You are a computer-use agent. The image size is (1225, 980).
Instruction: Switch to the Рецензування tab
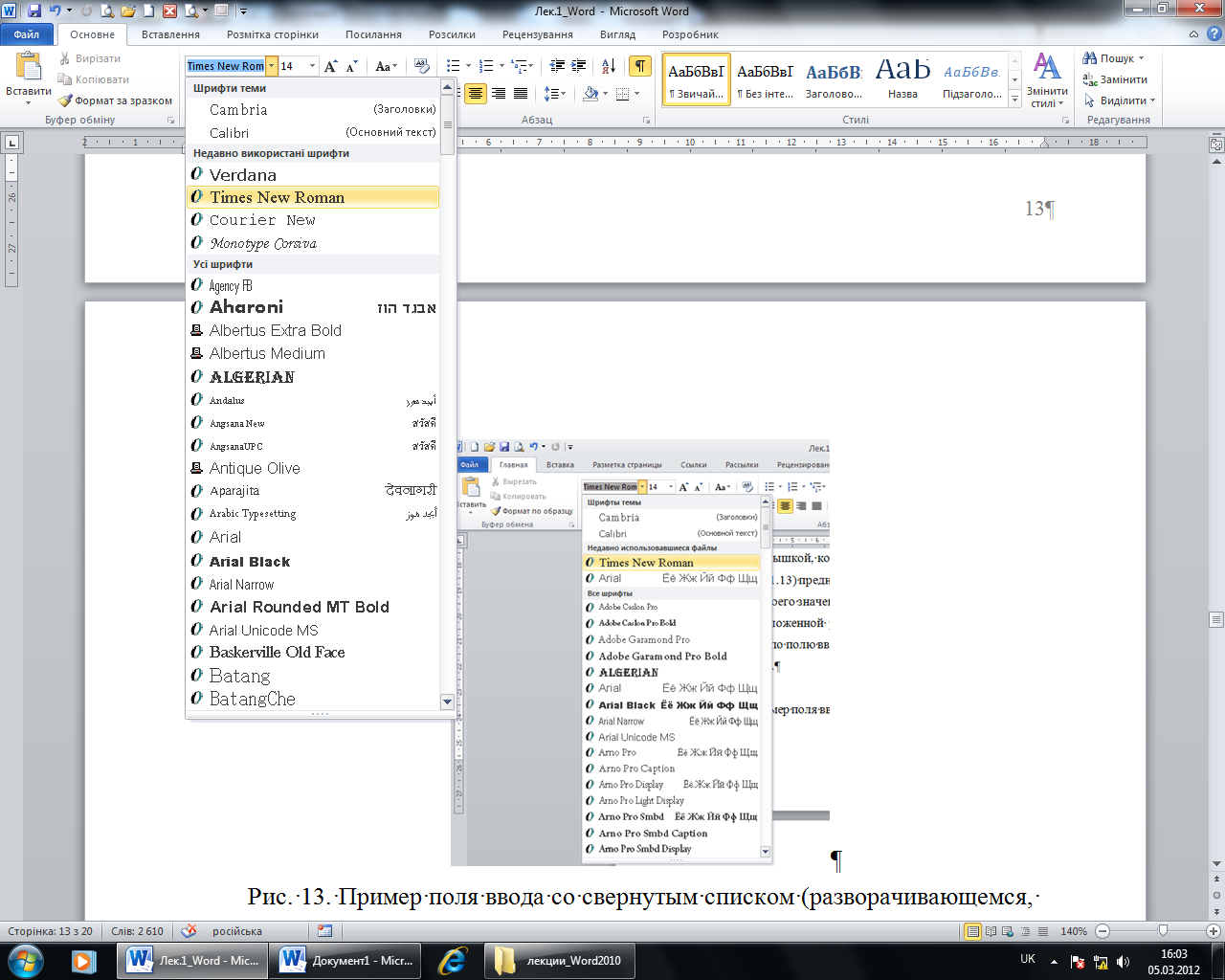538,34
